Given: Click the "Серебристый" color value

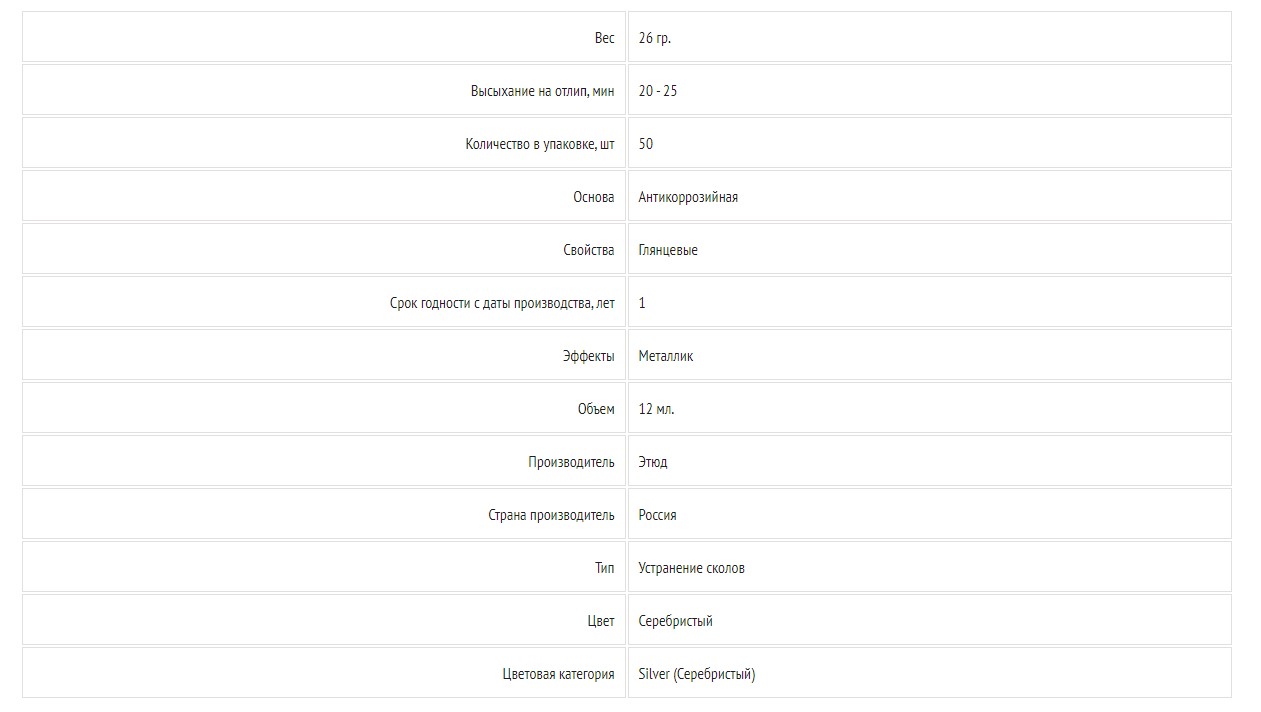Looking at the screenshot, I should click(x=675, y=621).
